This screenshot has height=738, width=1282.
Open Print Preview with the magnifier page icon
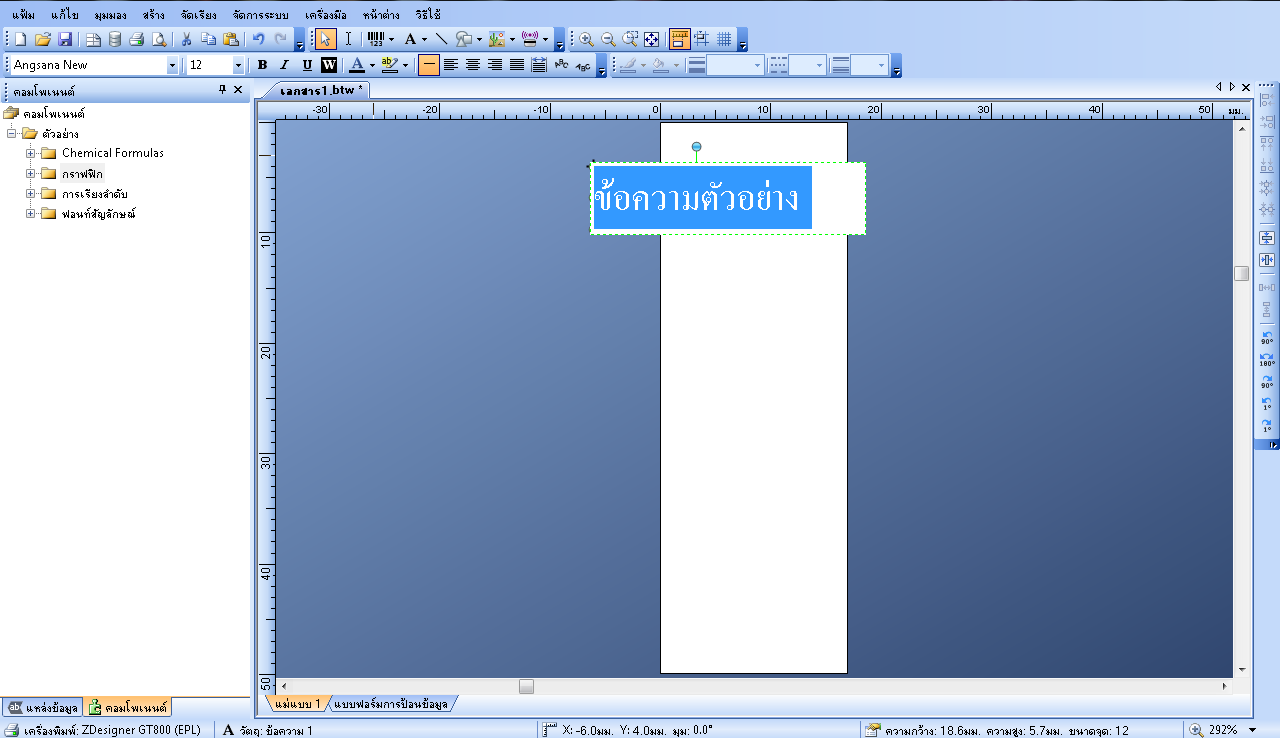(x=159, y=39)
